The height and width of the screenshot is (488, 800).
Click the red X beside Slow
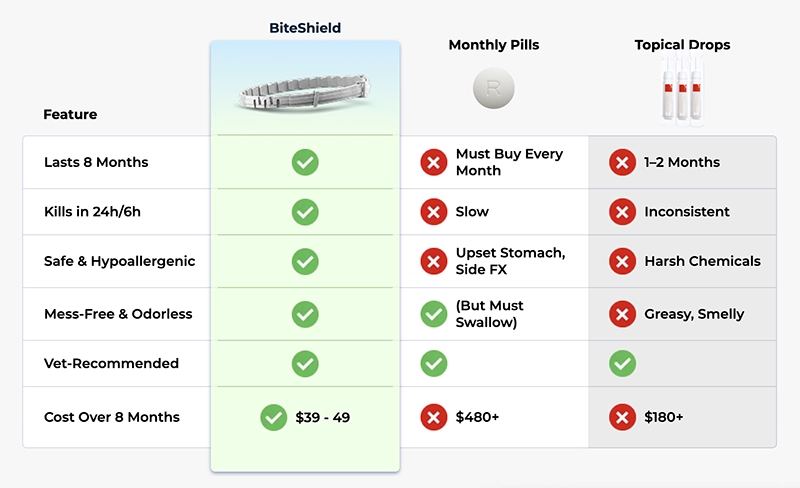point(433,212)
